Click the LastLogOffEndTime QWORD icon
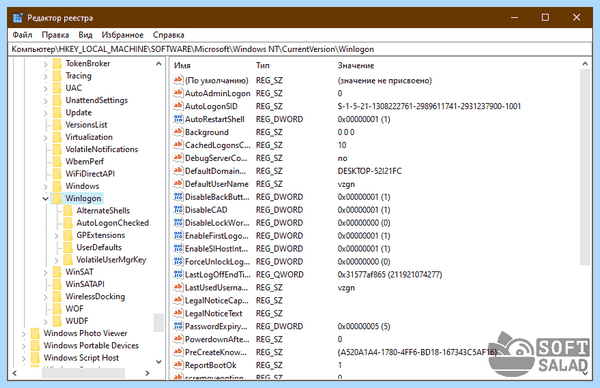600x388 pixels. click(x=178, y=274)
